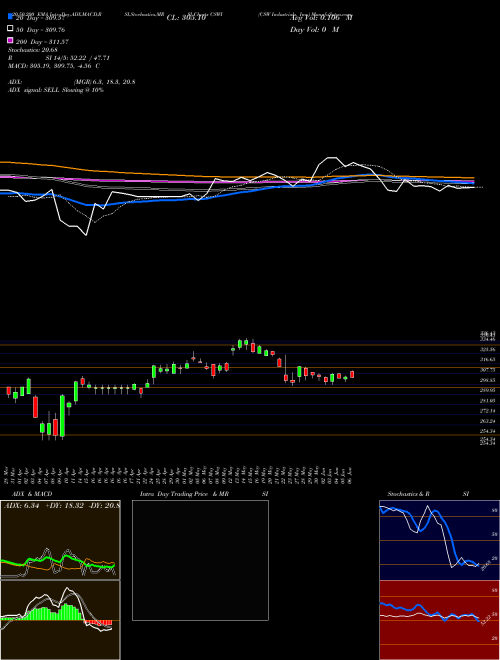Click the 263.24 price axis label
500x660 pixels.
pyautogui.click(x=488, y=421)
